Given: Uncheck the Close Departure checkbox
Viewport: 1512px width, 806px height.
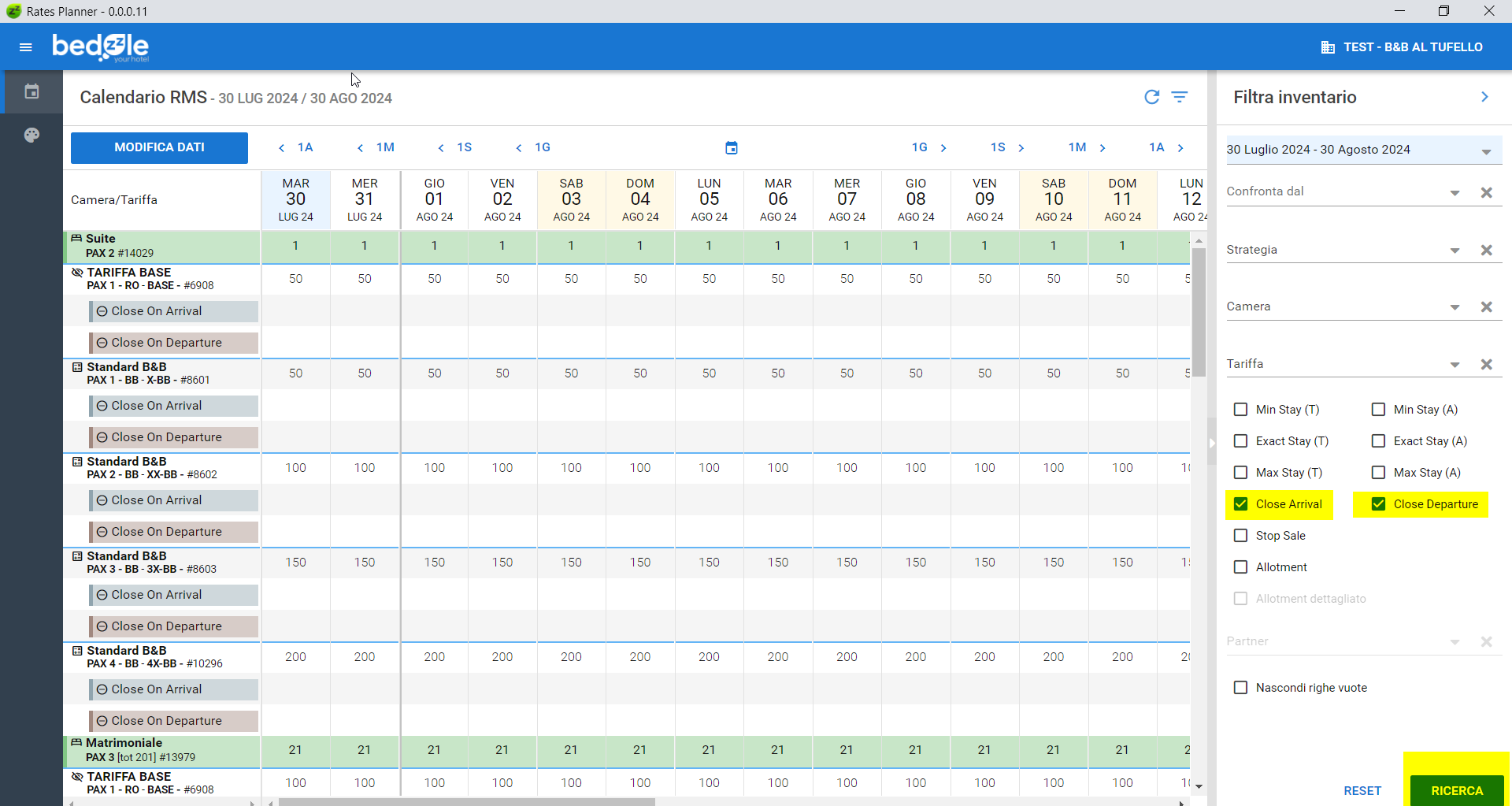Looking at the screenshot, I should click(x=1378, y=504).
